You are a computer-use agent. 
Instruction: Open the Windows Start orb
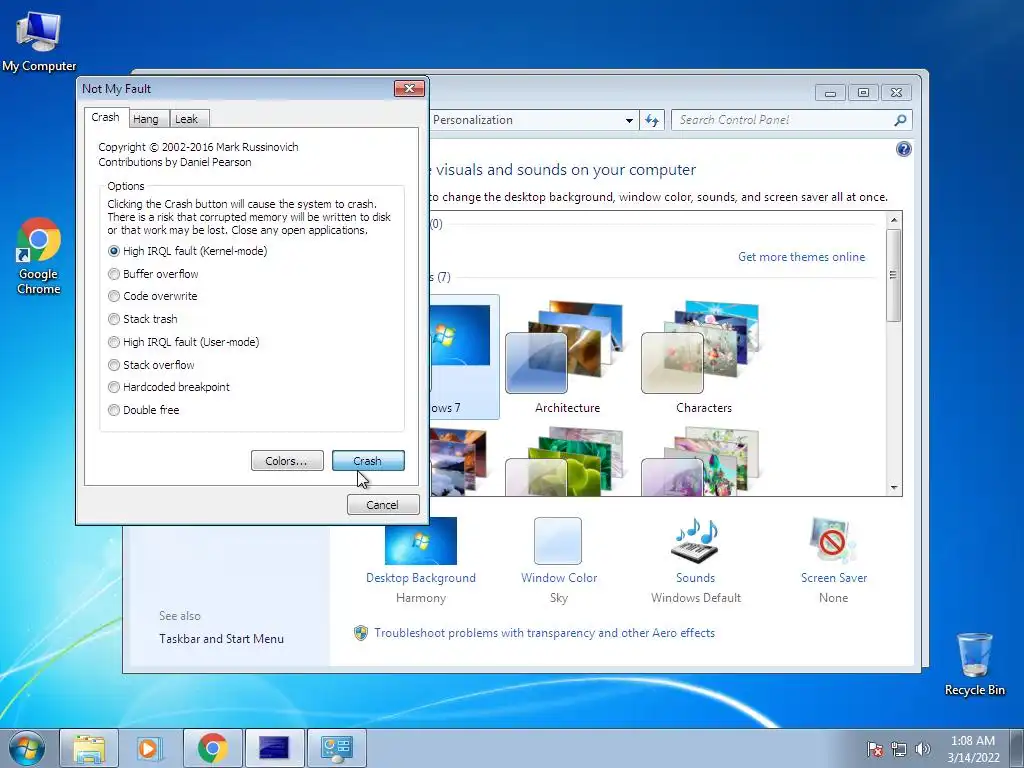(x=27, y=748)
